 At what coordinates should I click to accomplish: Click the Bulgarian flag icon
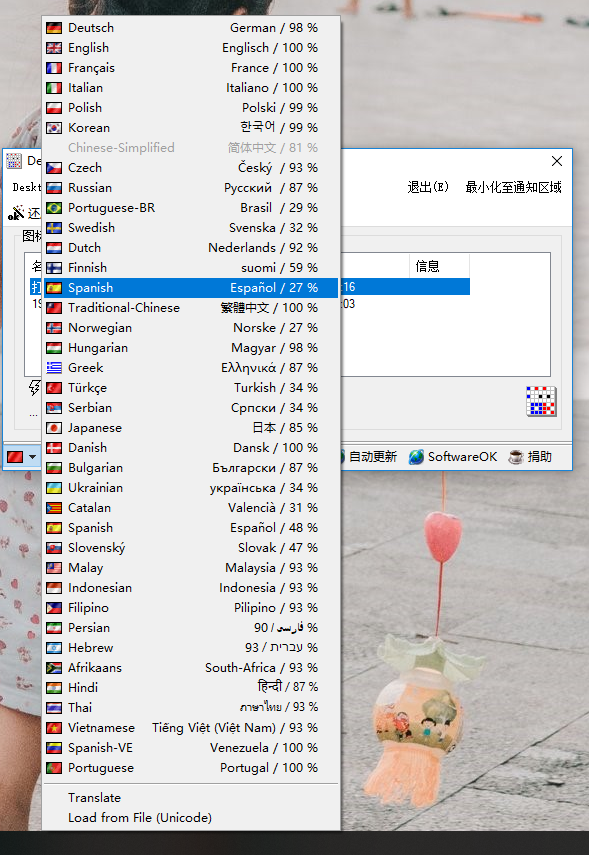click(x=54, y=468)
